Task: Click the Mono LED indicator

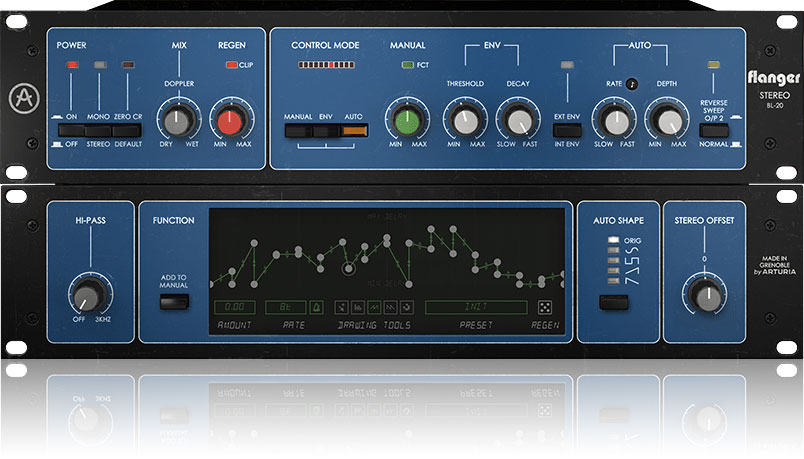Action: point(100,65)
